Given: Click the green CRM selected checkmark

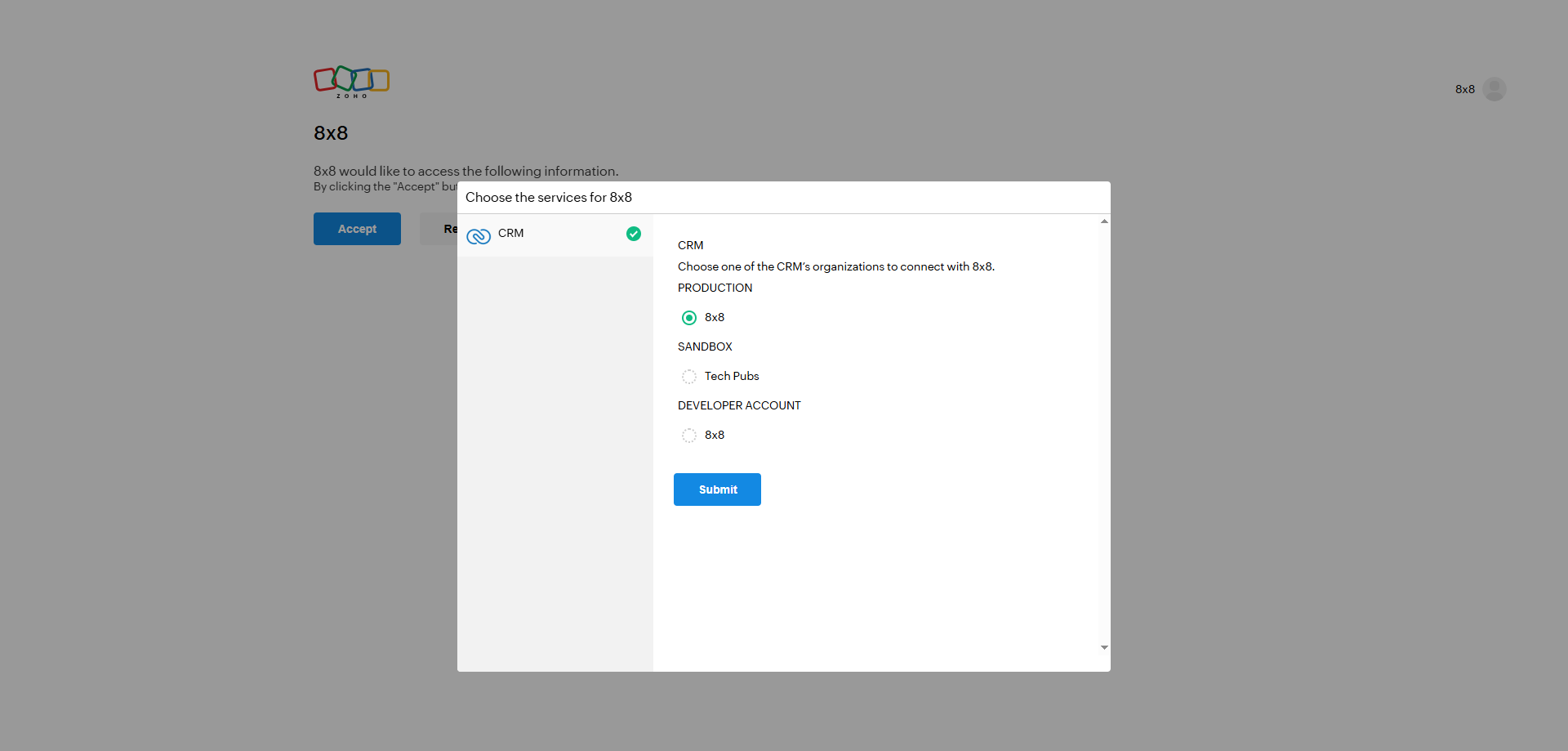Looking at the screenshot, I should (x=634, y=234).
